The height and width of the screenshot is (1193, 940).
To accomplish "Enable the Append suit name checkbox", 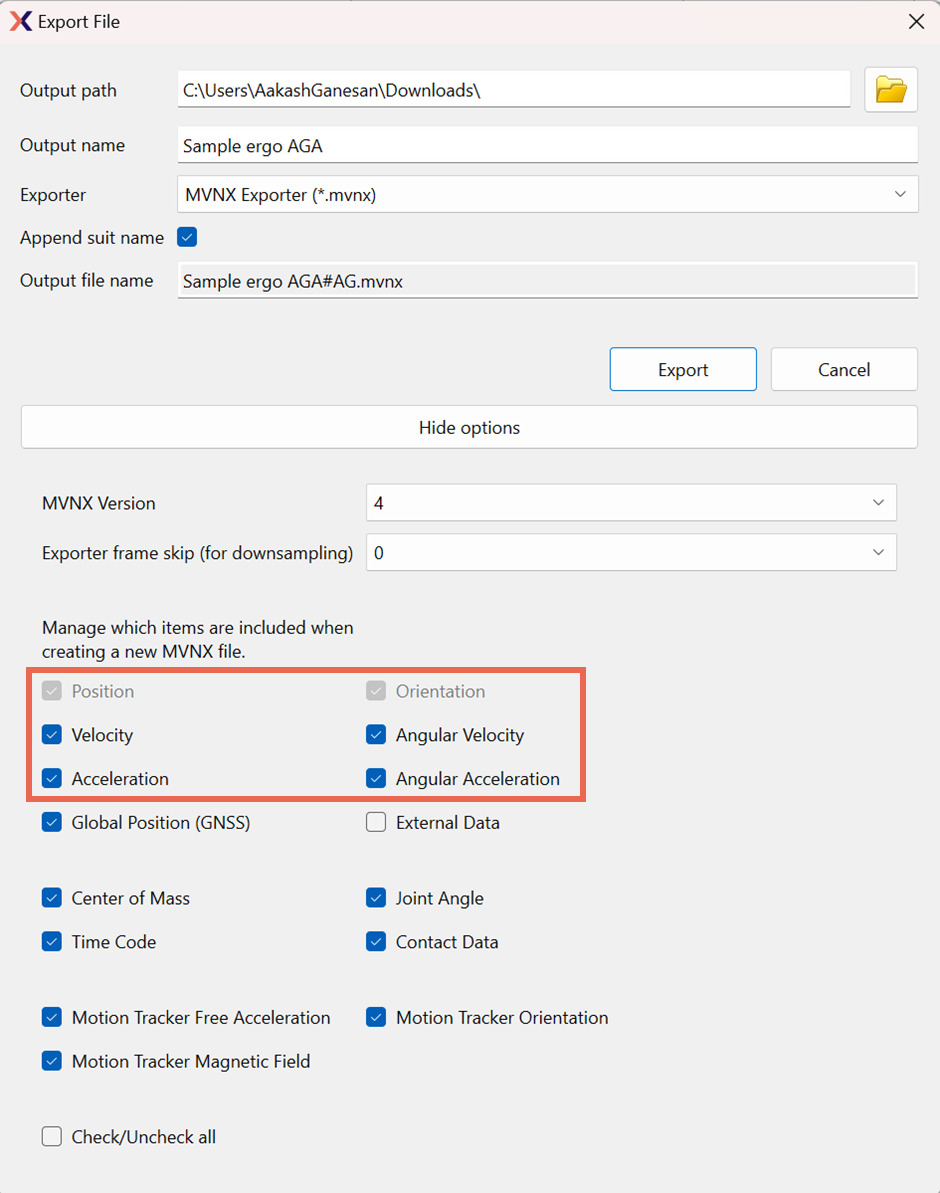I will pyautogui.click(x=186, y=238).
